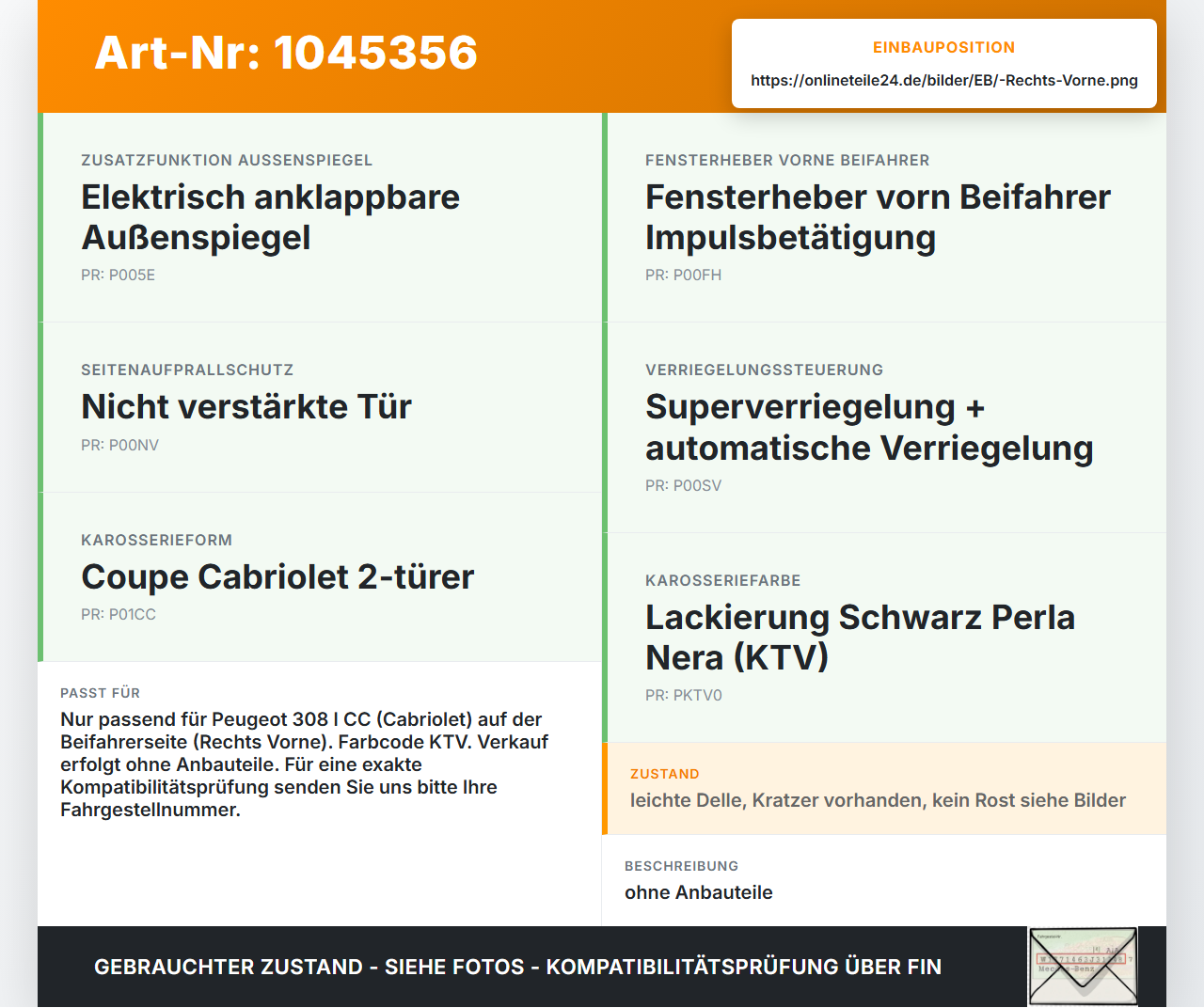Click the SEITENAUFPRALLSCHUTZ label

click(x=187, y=370)
